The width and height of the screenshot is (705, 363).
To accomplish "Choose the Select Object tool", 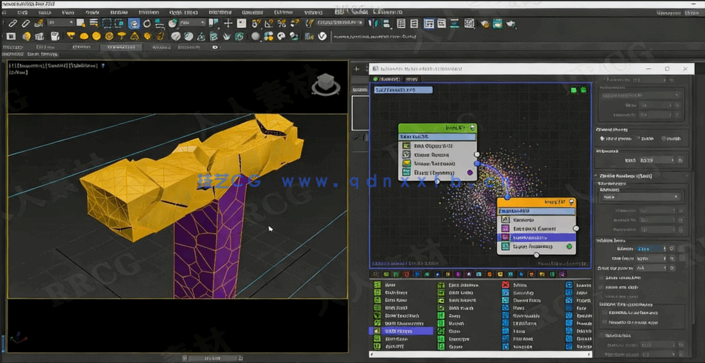I will (80, 22).
